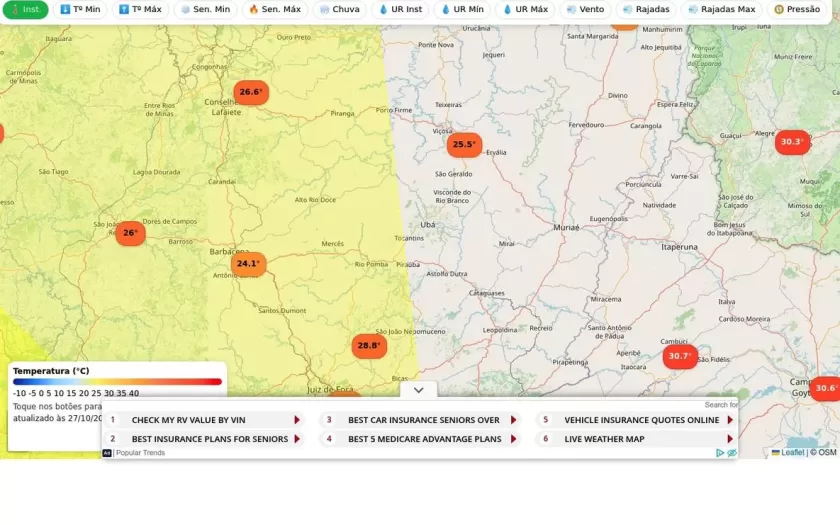The width and height of the screenshot is (840, 525).
Task: Show the Rajadas gusts layer
Action: click(647, 9)
